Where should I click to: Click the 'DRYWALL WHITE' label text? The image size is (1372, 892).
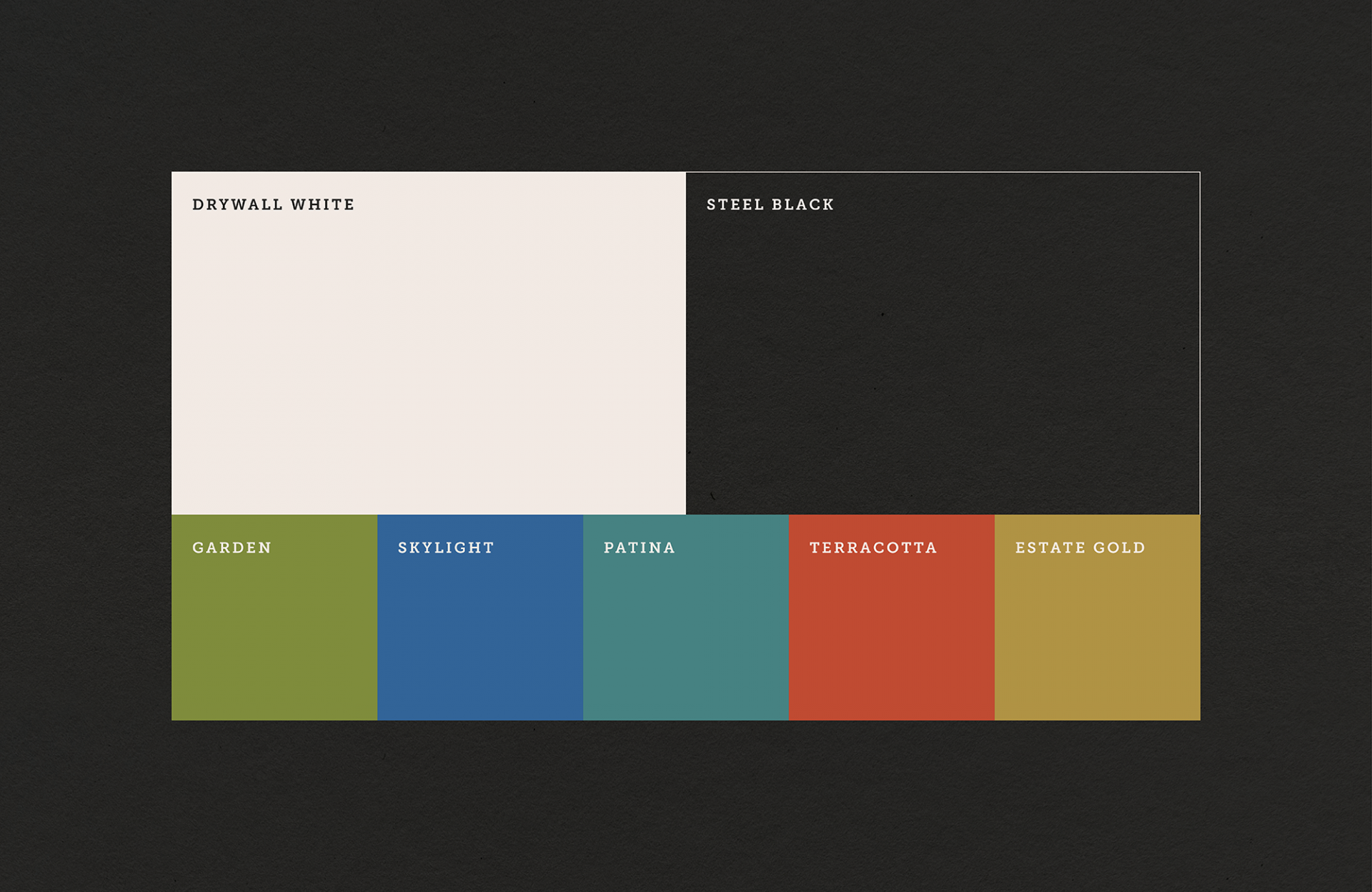tap(274, 204)
